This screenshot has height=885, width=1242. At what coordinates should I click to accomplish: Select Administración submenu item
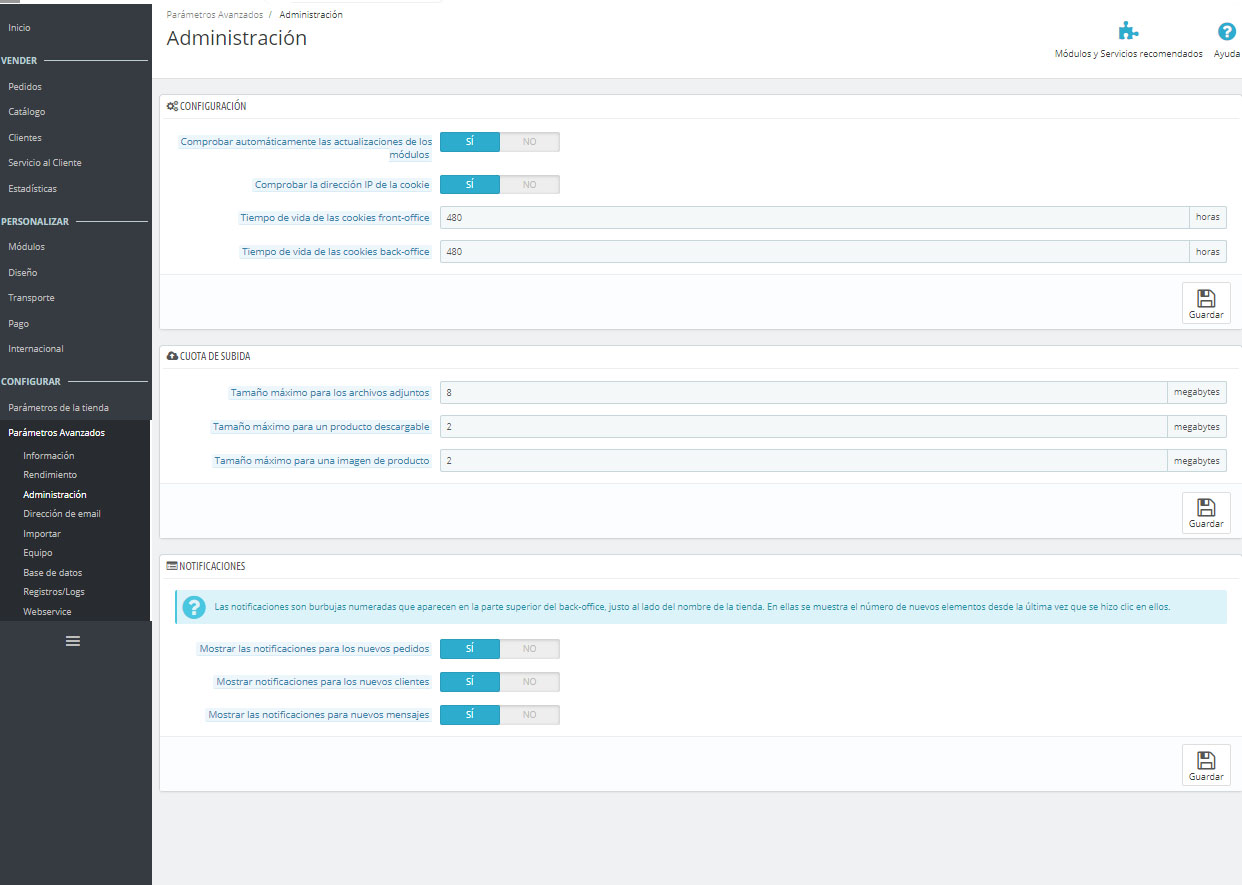(55, 495)
